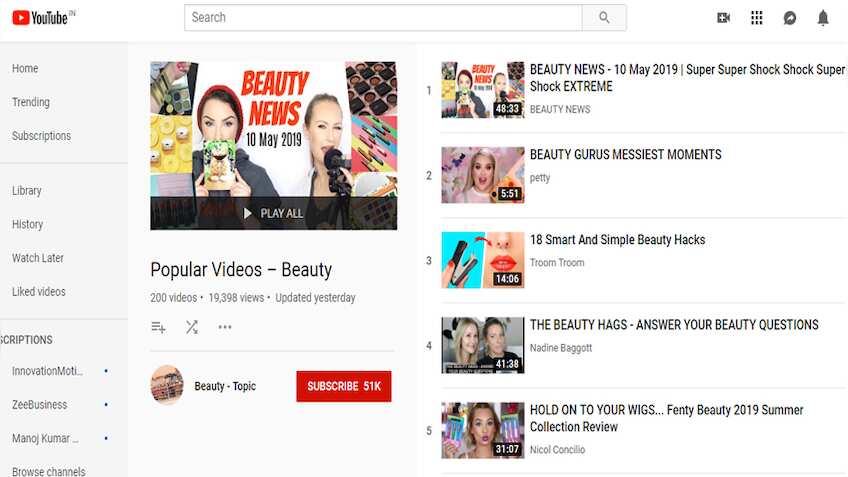Click title THE BEAUTY HAGS - ANSWER YOUR BEAUTY QUESTIONS
Screen dimensions: 848x477
pos(674,324)
